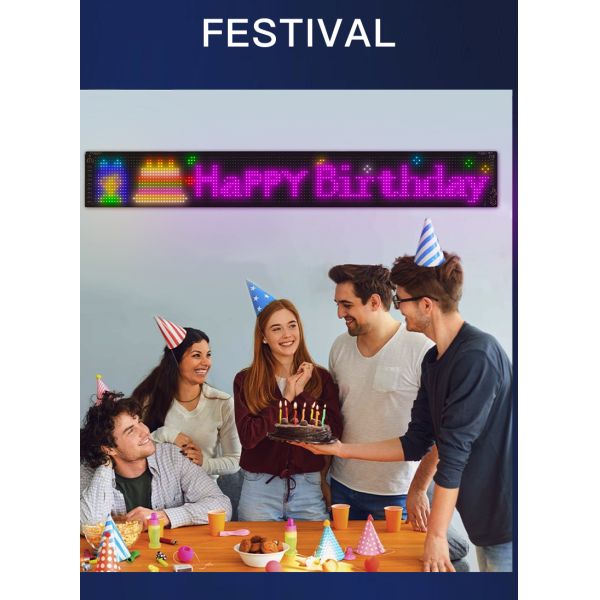Tap the chest pocket on the white t-shirt
The width and height of the screenshot is (600, 600).
click(389, 379)
